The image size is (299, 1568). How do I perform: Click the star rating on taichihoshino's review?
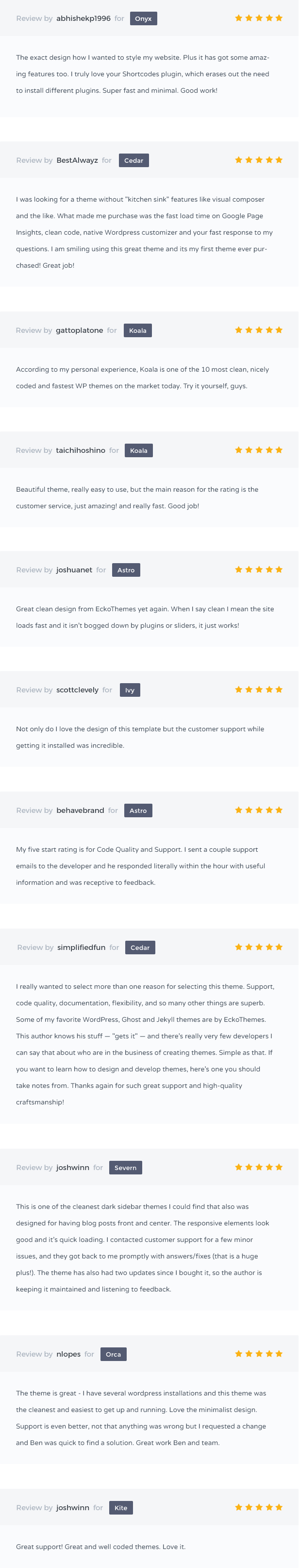(259, 450)
